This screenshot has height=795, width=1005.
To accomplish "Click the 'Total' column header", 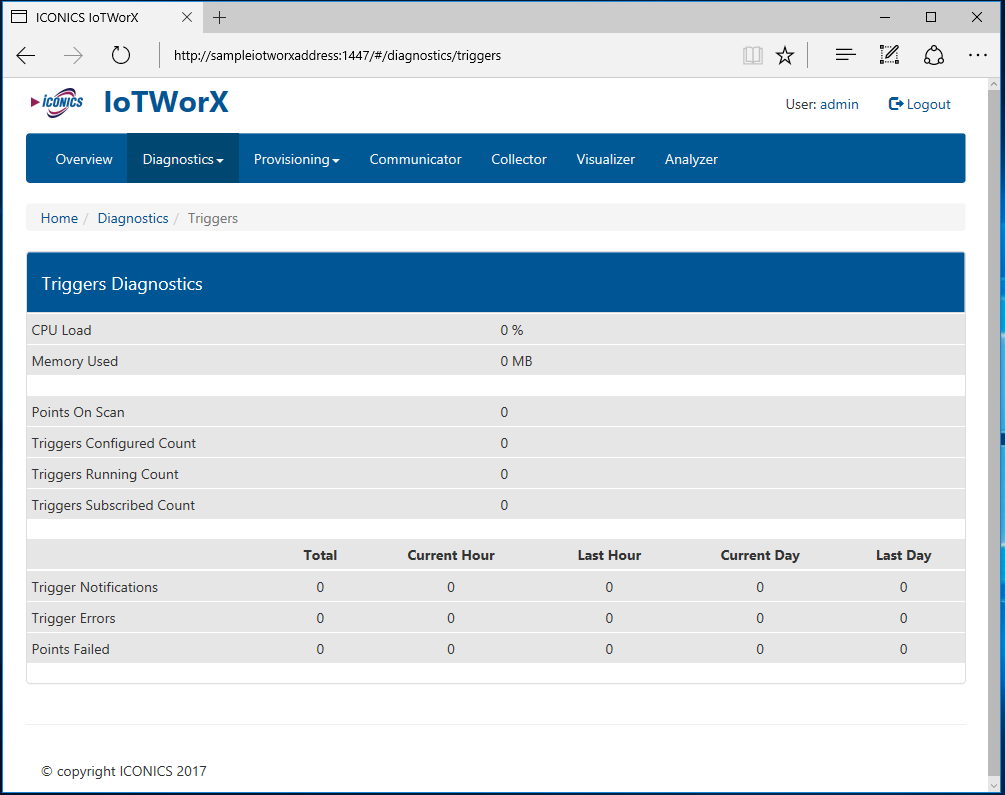I will pyautogui.click(x=320, y=555).
